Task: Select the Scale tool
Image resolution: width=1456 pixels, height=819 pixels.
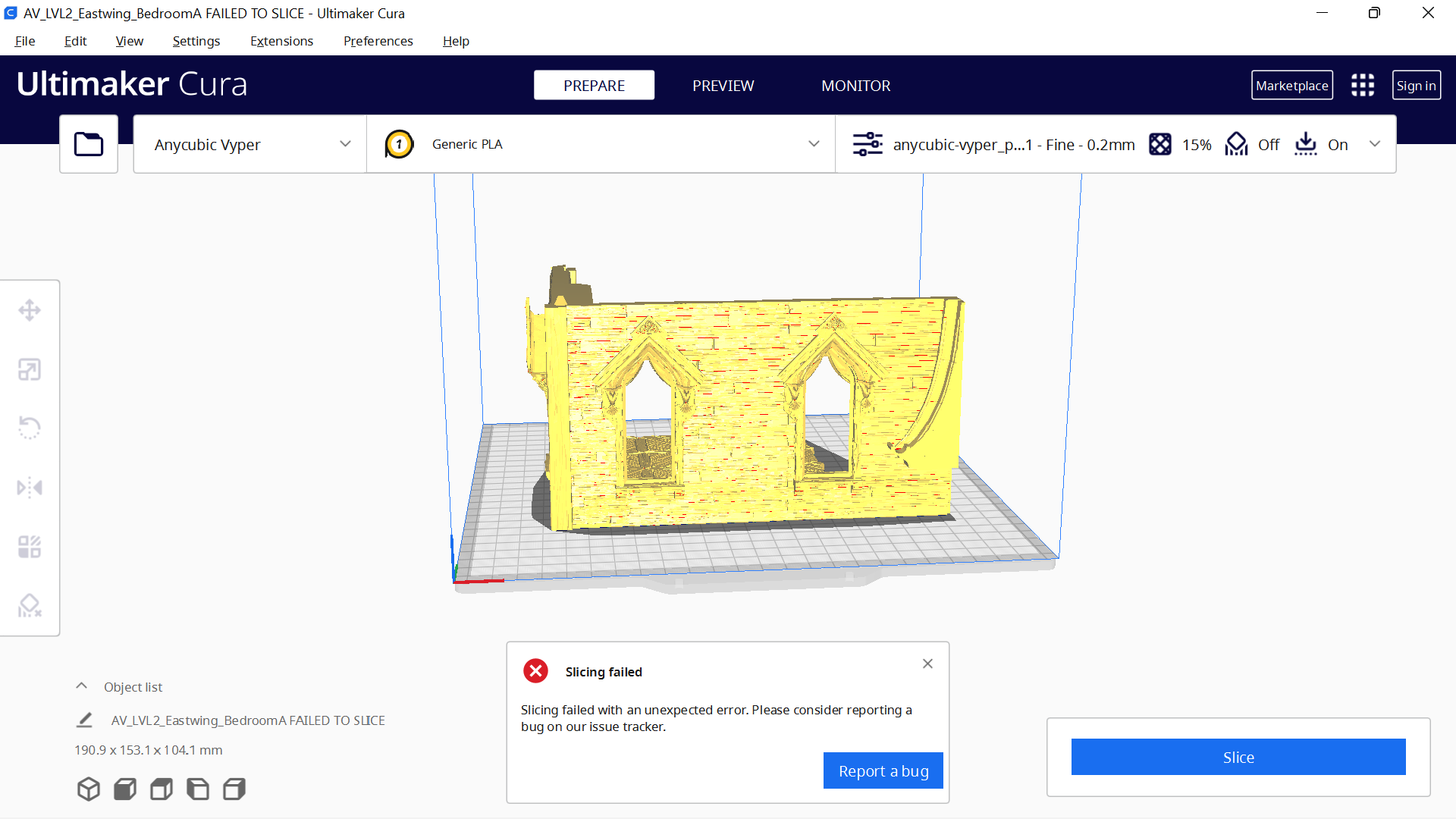Action: (30, 369)
